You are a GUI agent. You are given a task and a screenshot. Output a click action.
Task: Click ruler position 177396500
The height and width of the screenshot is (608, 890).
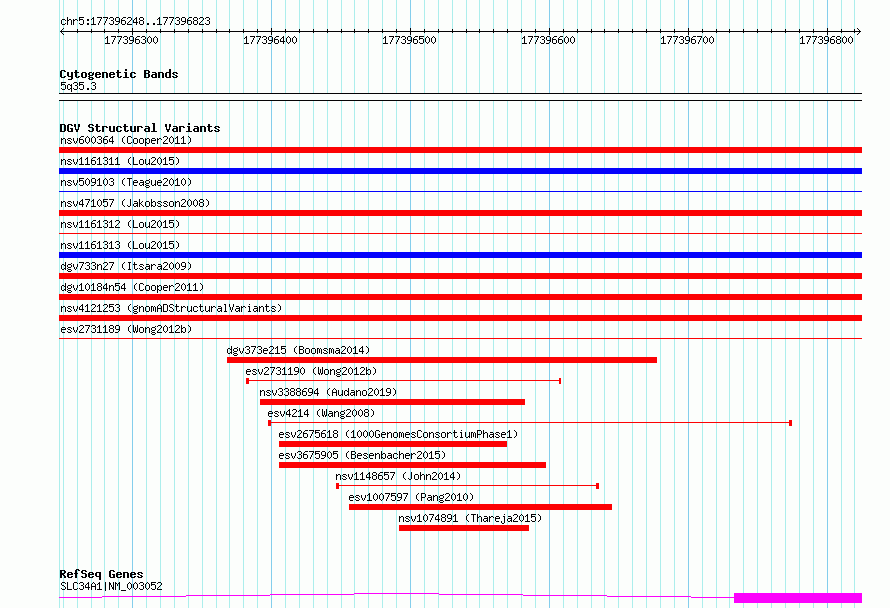click(409, 40)
